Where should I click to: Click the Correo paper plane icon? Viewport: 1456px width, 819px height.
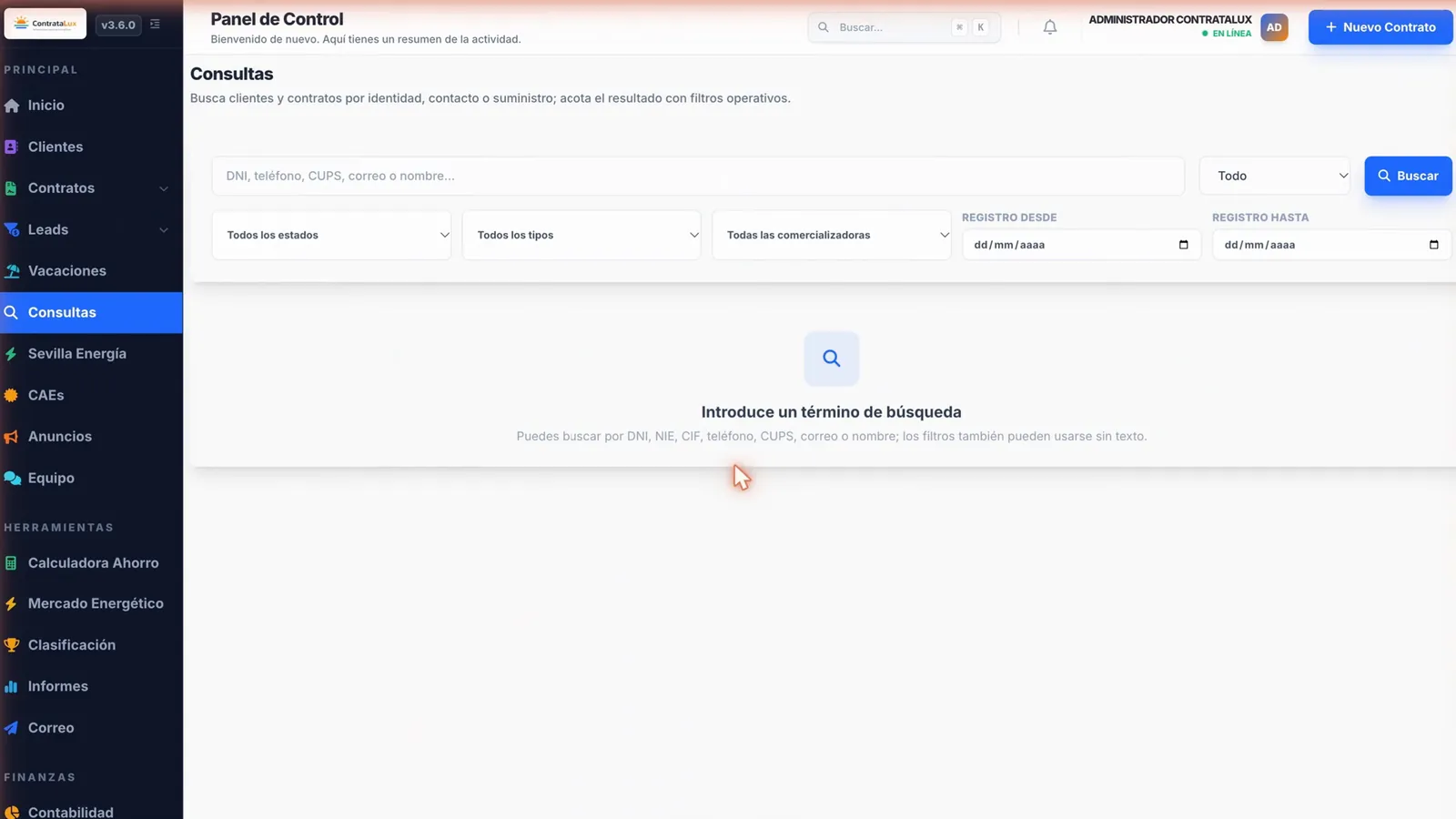click(x=11, y=728)
